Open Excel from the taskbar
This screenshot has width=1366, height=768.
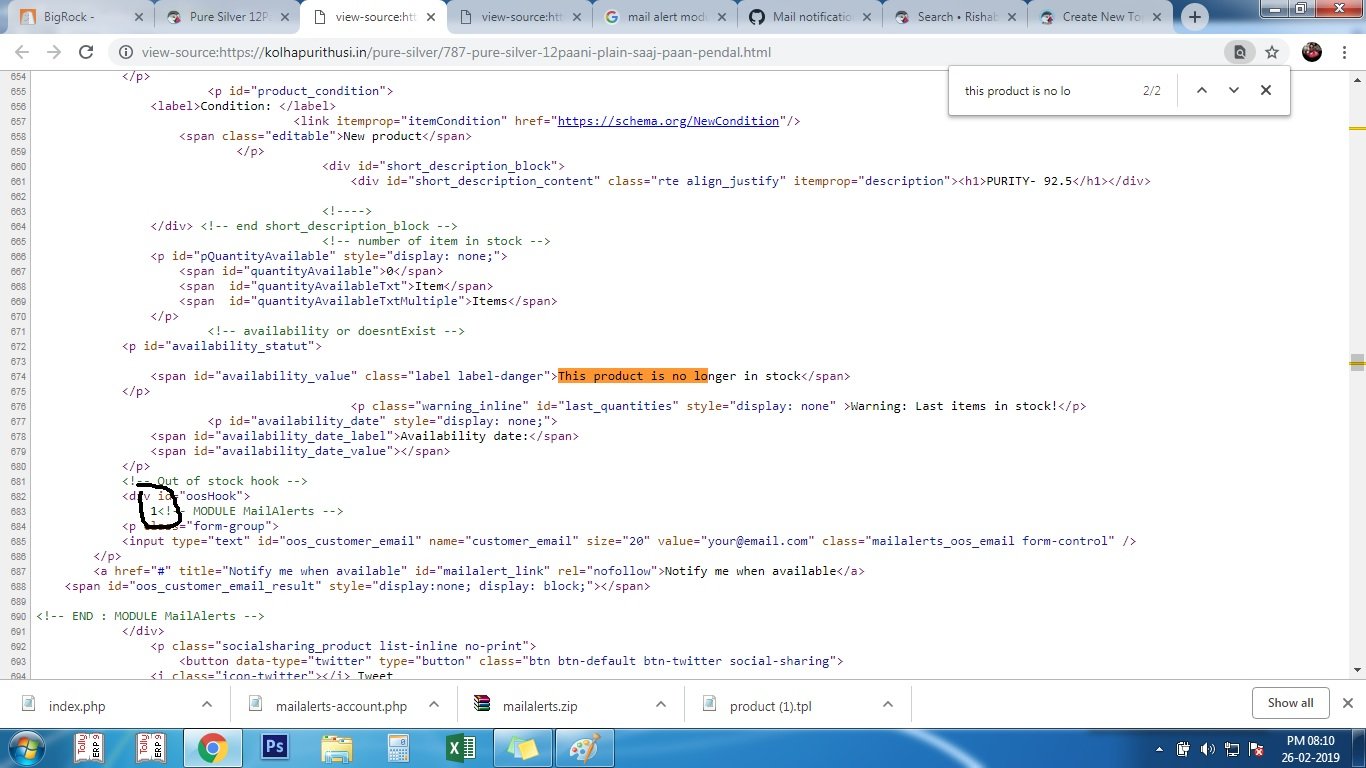pos(460,748)
